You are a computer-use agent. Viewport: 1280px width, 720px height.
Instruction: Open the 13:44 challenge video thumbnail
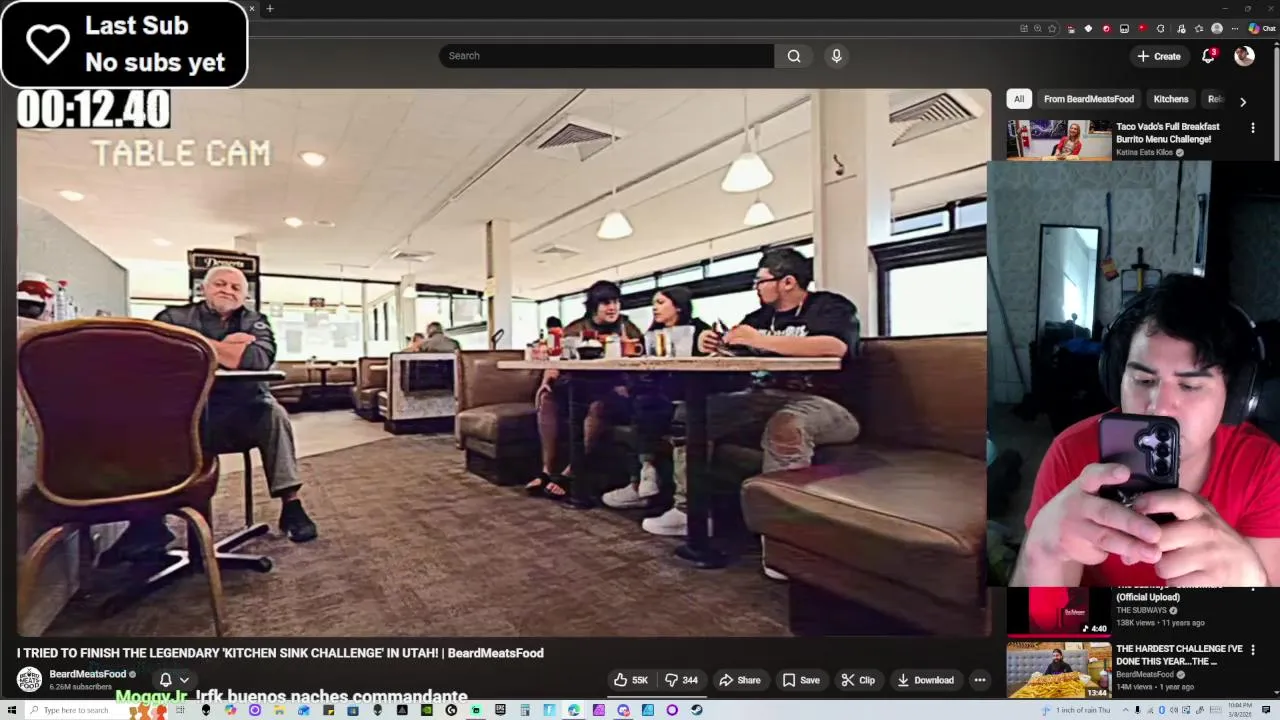pos(1058,670)
